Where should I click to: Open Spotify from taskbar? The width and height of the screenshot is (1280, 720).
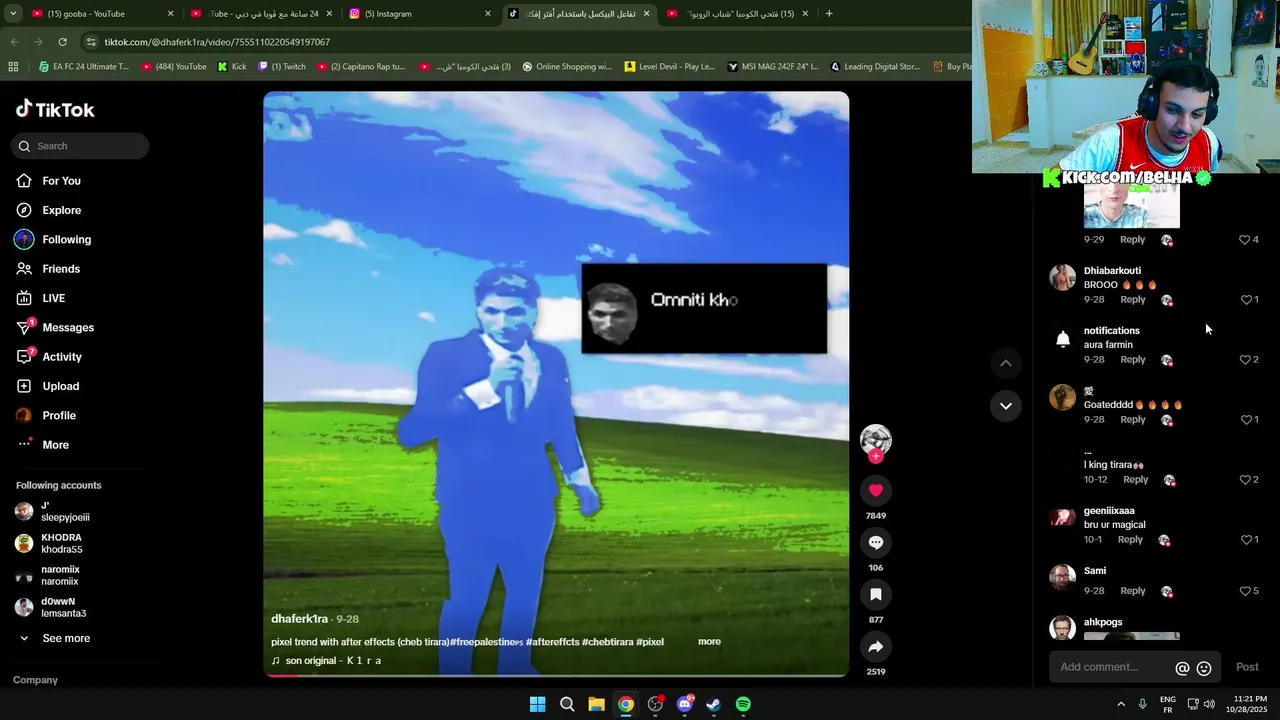coord(743,704)
